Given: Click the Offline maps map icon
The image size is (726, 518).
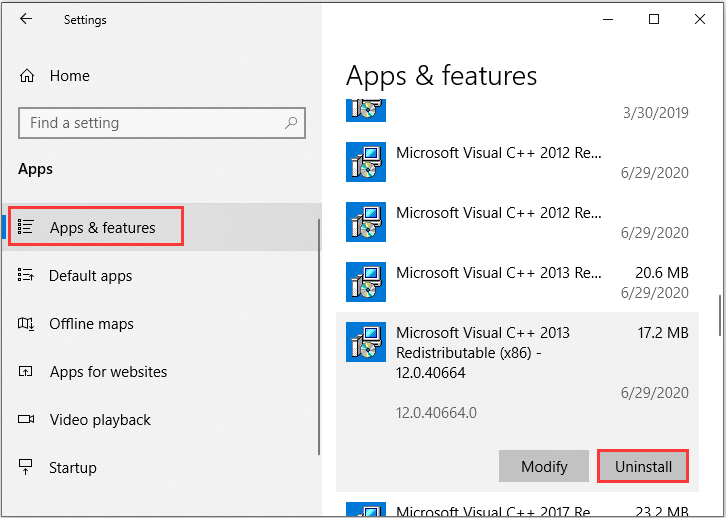Looking at the screenshot, I should click(25, 324).
